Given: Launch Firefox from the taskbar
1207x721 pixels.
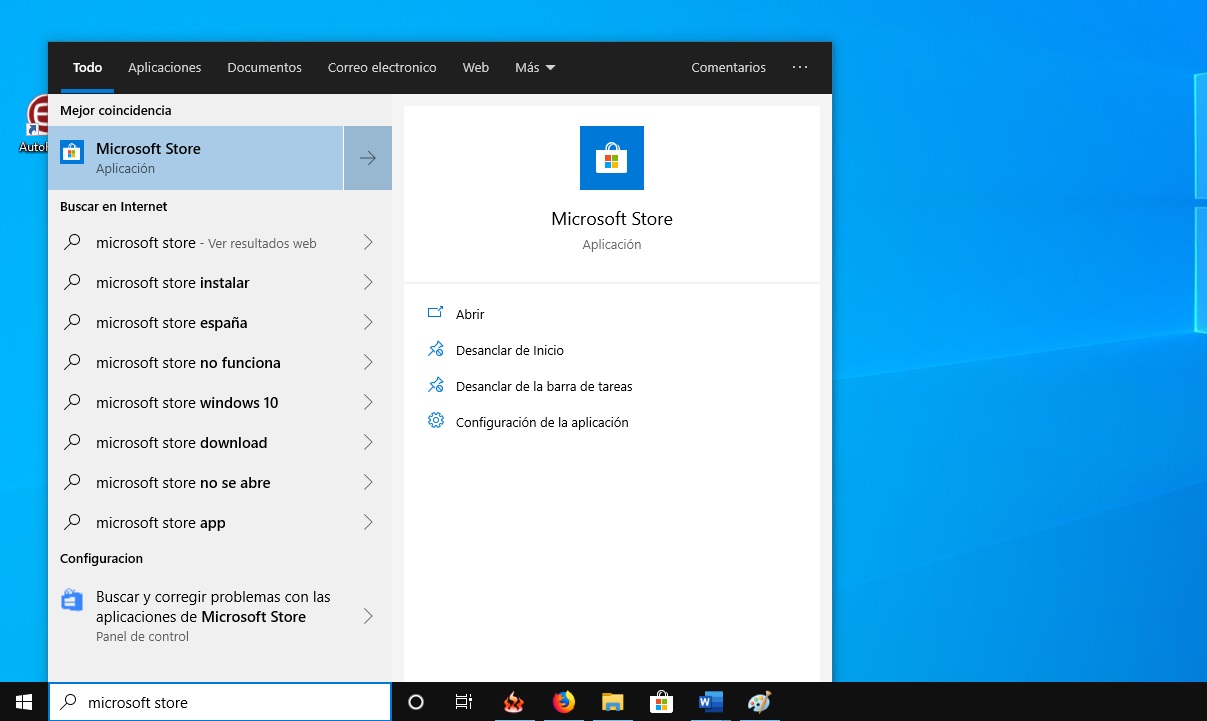Looking at the screenshot, I should coord(564,702).
